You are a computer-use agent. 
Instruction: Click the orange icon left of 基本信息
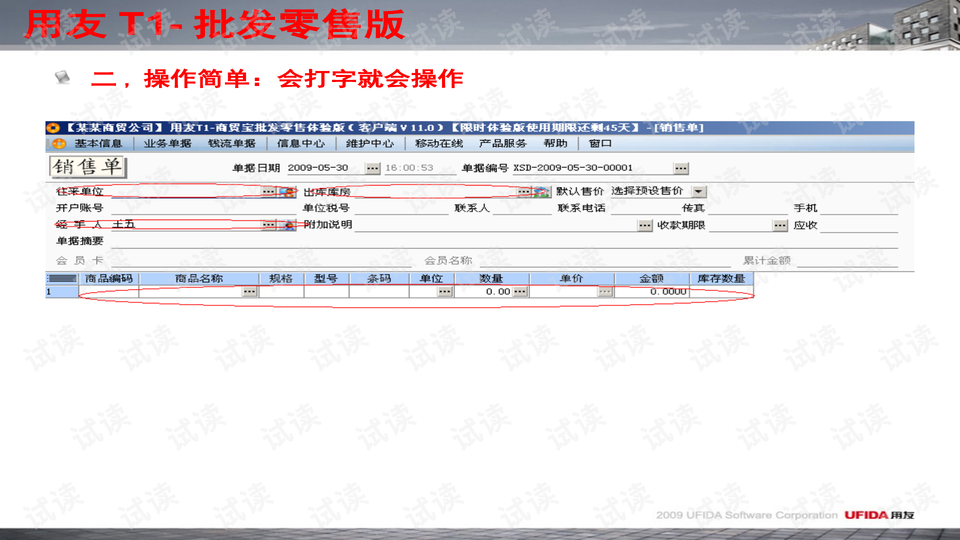coord(59,144)
